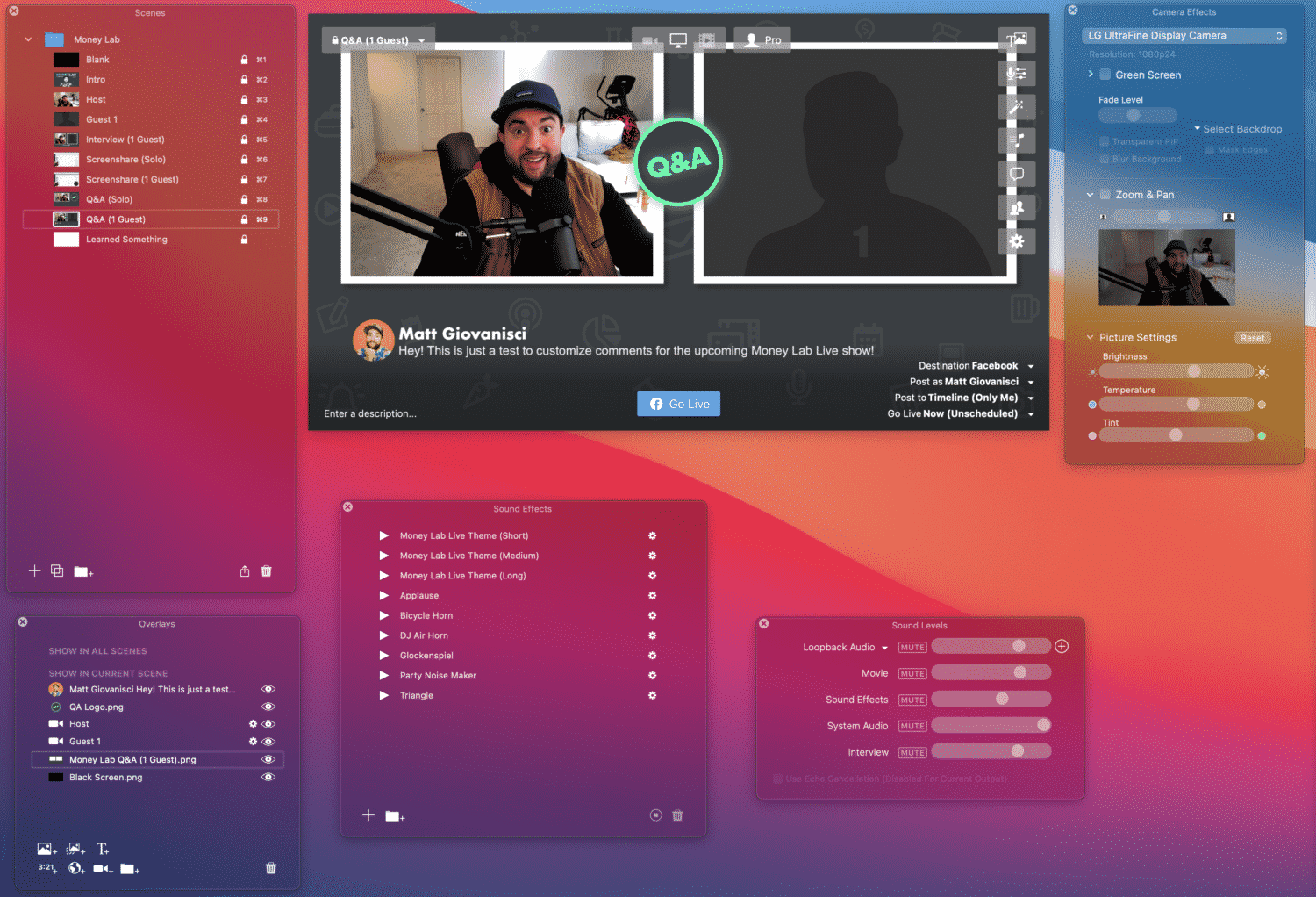Open the Go Live Now (Unscheduled) dropdown
The height and width of the screenshot is (897, 1316).
pos(961,413)
